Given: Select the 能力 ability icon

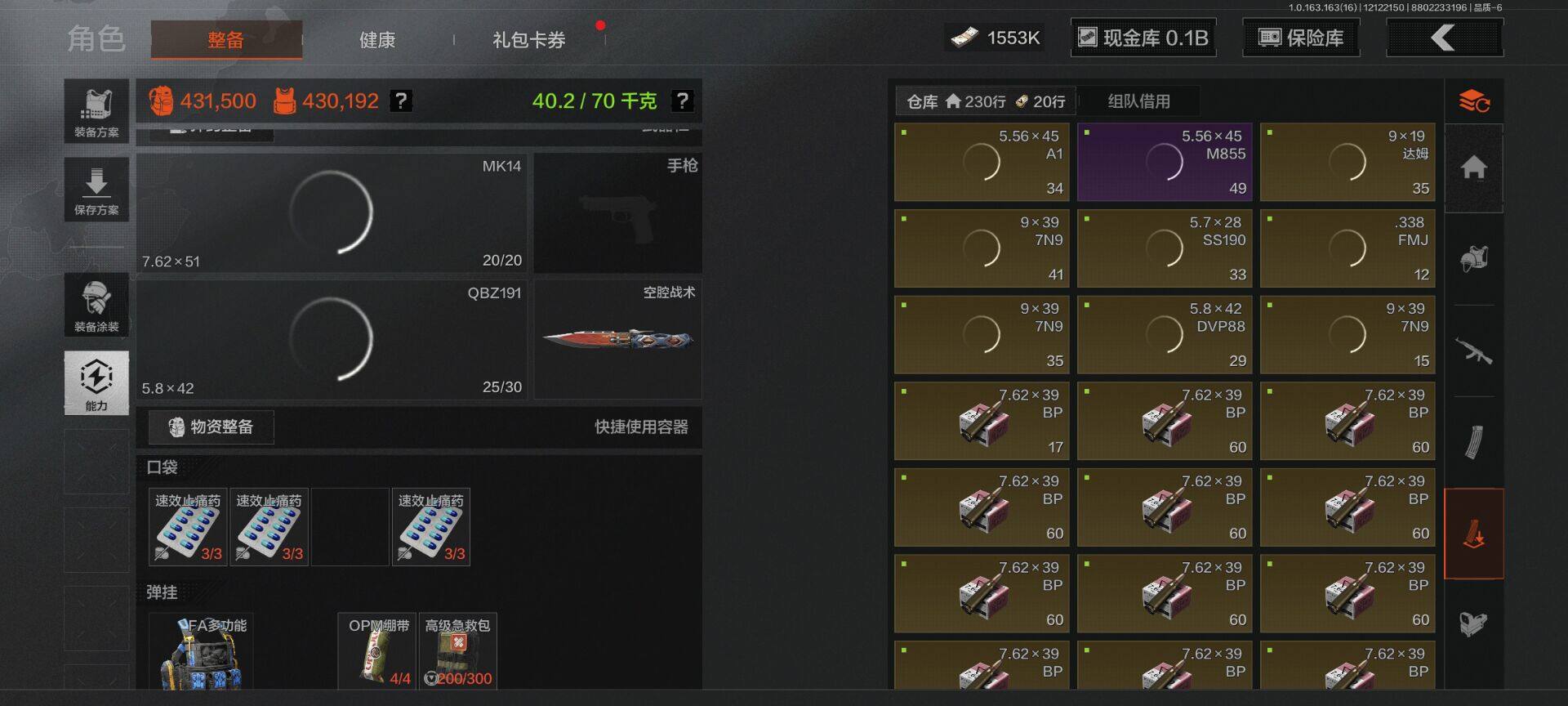Looking at the screenshot, I should 96,383.
